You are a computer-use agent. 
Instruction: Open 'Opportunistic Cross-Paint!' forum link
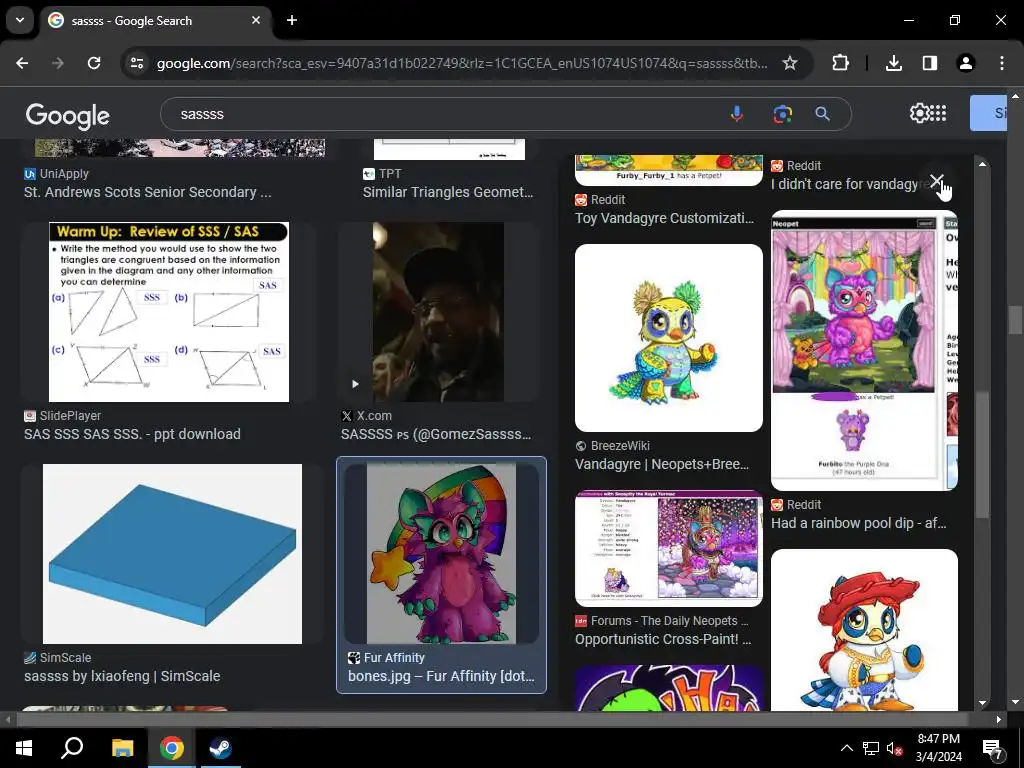coord(664,639)
